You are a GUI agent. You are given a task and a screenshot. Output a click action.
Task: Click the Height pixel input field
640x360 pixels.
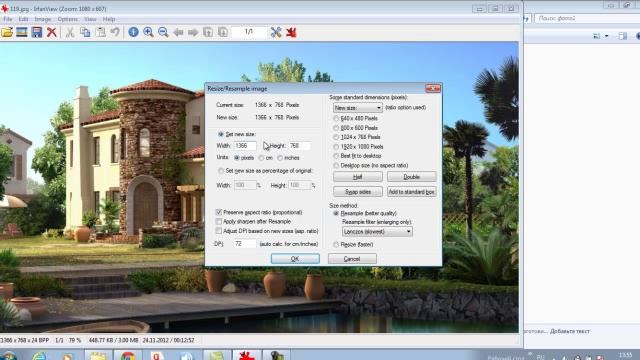coord(300,146)
